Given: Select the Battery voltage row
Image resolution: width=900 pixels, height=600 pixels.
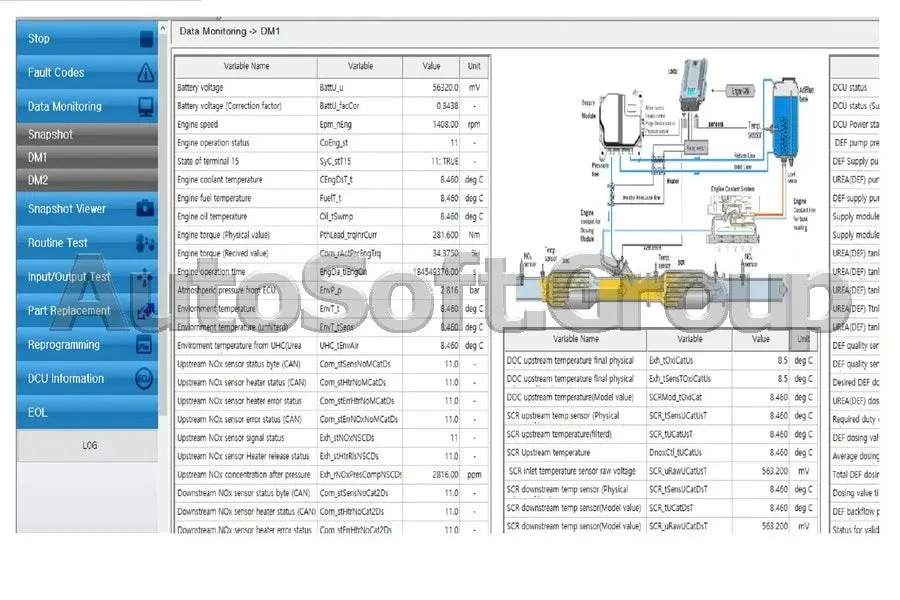Looking at the screenshot, I should click(x=332, y=88).
